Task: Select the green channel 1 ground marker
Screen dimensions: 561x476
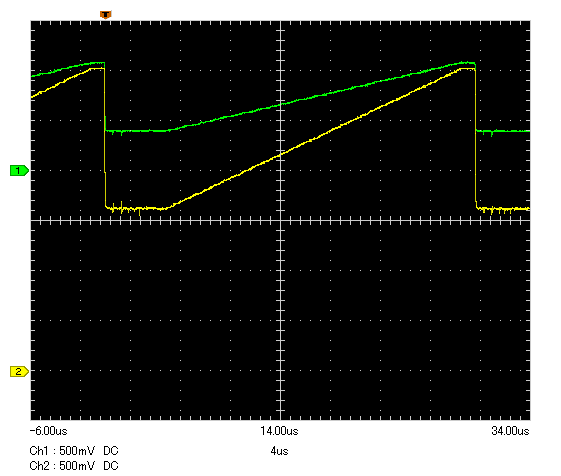Action: coord(19,171)
